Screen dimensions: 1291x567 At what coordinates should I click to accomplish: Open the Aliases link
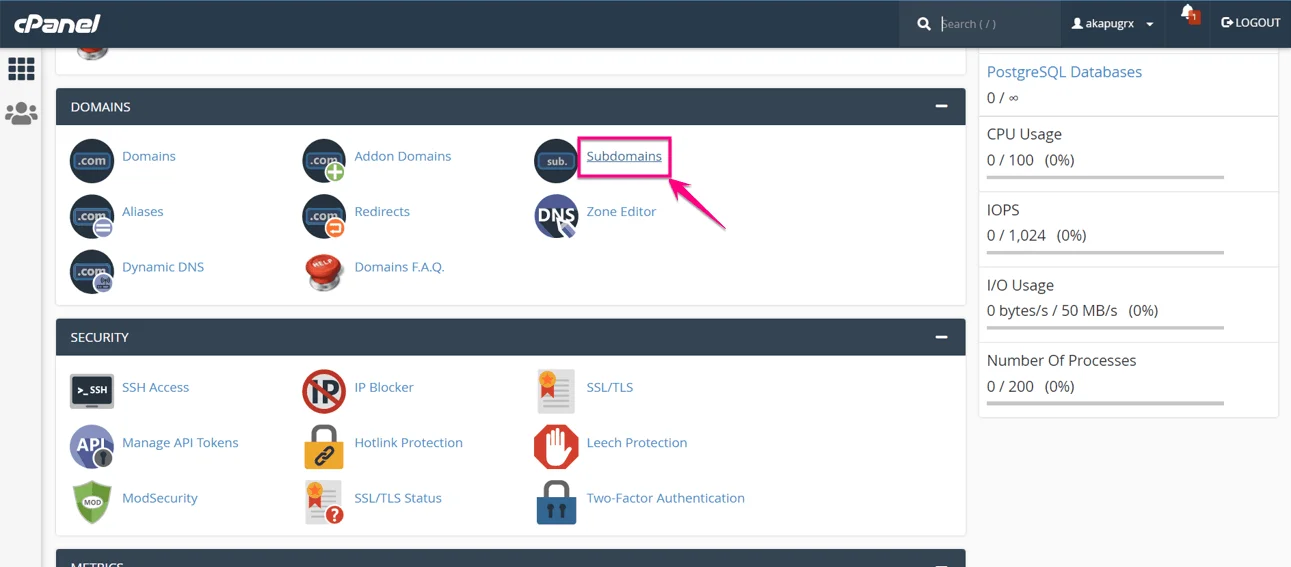pyautogui.click(x=143, y=211)
